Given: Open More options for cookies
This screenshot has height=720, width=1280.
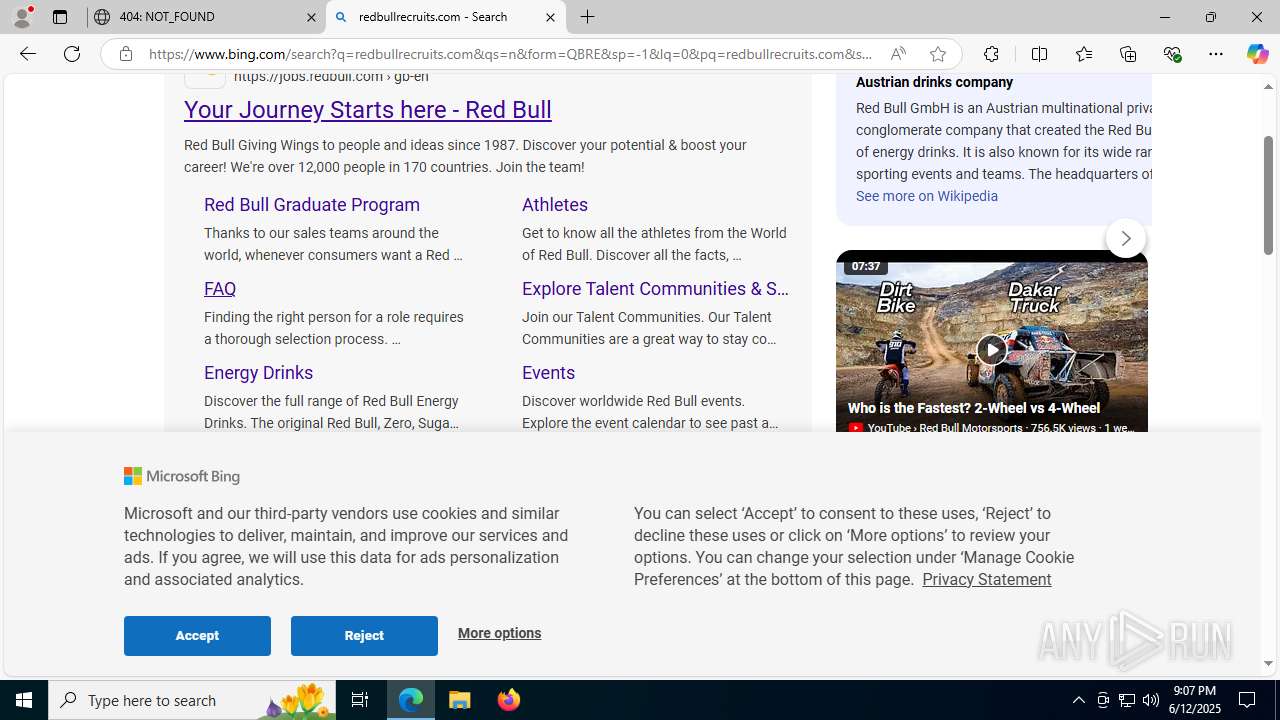Looking at the screenshot, I should coord(499,633).
